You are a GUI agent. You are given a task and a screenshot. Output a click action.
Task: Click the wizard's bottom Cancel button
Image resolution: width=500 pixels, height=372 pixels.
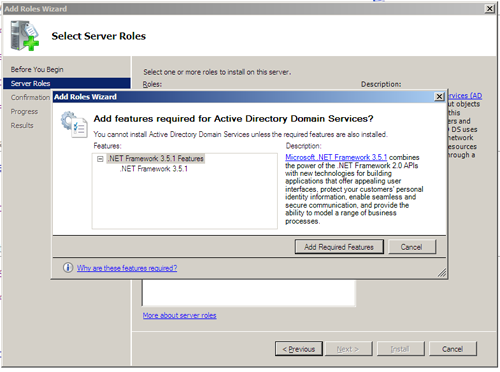pyautogui.click(x=453, y=349)
